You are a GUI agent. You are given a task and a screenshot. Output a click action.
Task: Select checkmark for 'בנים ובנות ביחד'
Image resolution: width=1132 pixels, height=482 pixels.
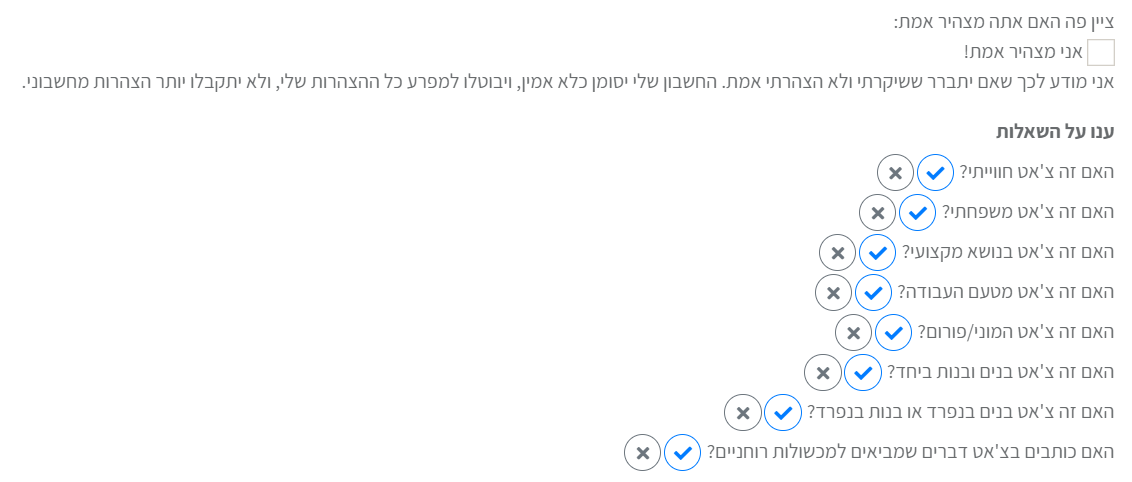(862, 373)
